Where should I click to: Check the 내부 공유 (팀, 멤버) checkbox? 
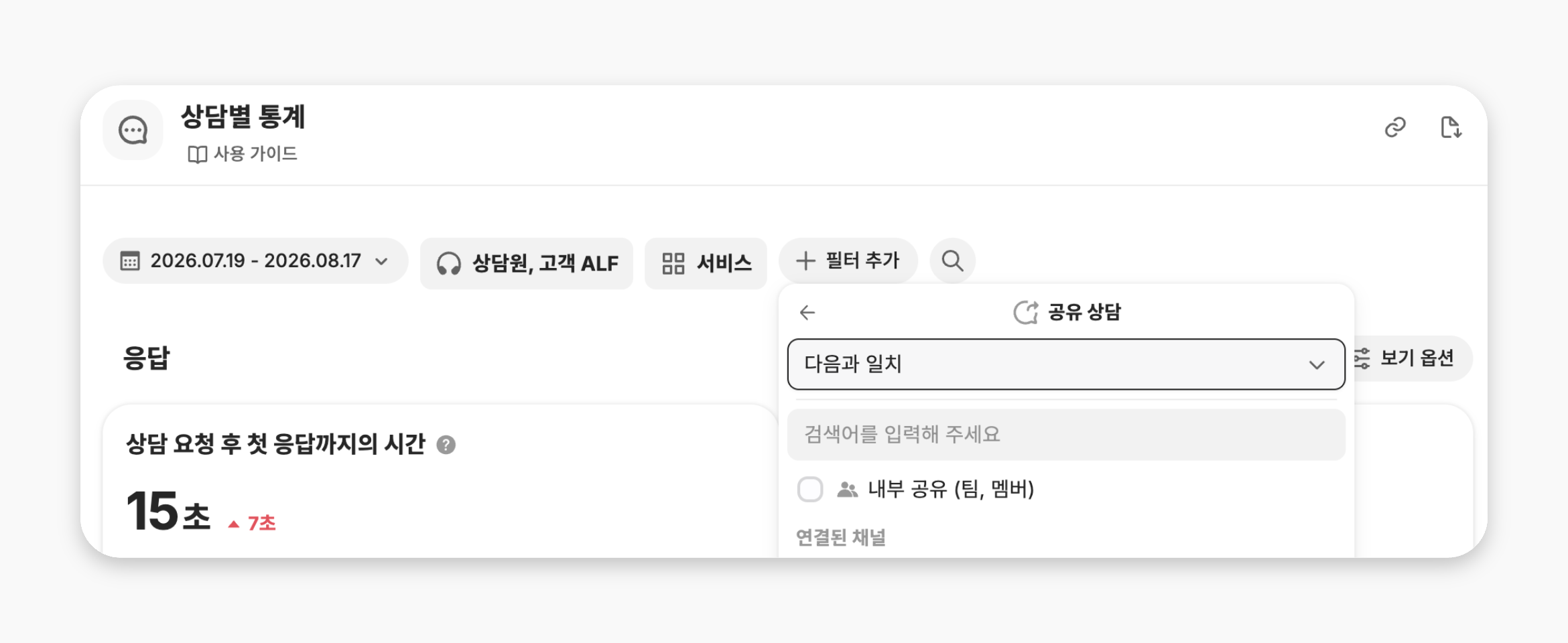point(810,490)
